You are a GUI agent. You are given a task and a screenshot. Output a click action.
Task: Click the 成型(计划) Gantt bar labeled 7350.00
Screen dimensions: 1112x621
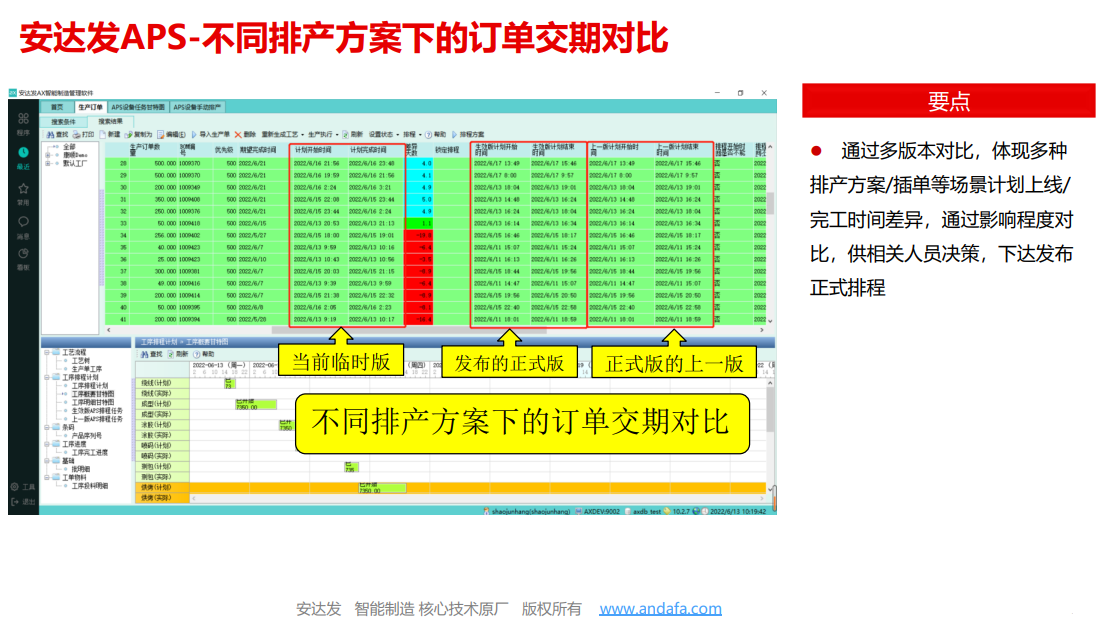256,404
